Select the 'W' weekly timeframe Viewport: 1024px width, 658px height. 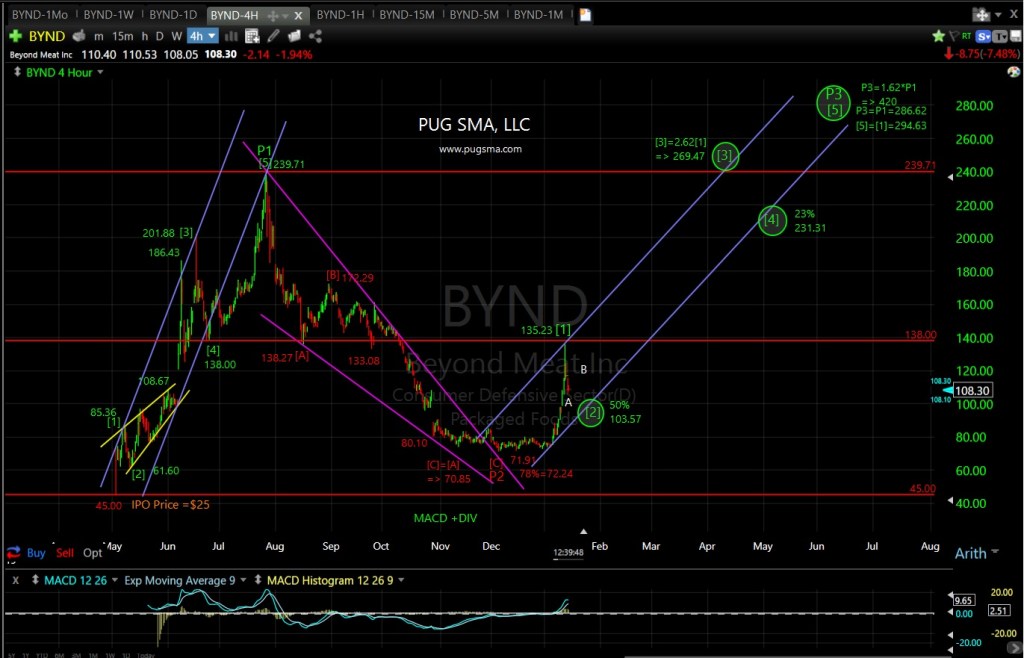[x=177, y=37]
